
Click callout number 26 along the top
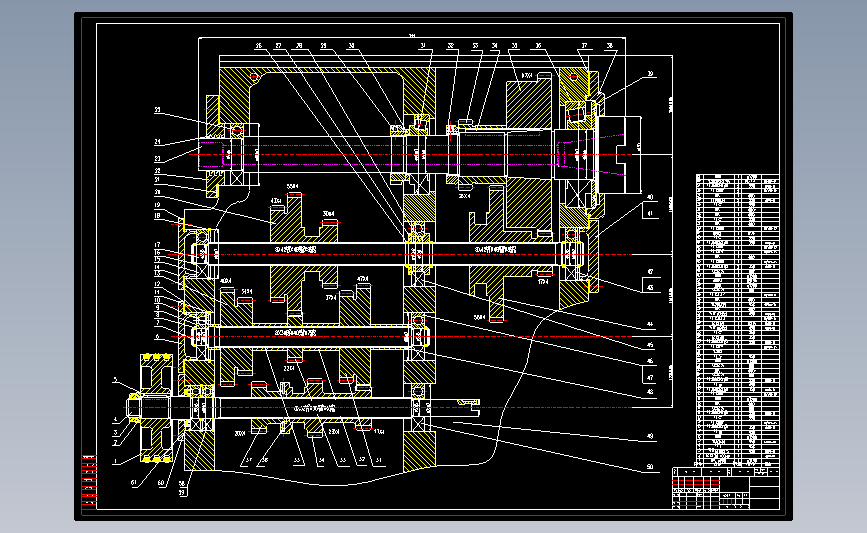click(259, 46)
